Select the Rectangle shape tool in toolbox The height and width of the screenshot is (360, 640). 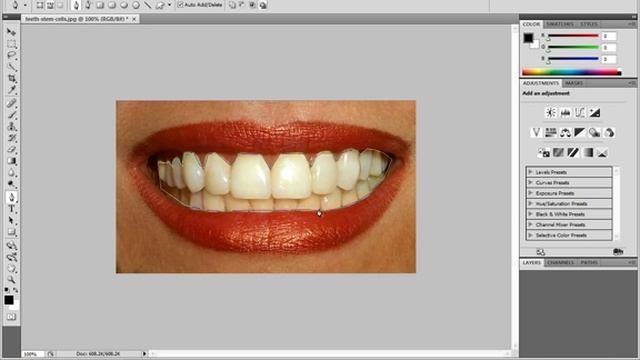point(11,232)
